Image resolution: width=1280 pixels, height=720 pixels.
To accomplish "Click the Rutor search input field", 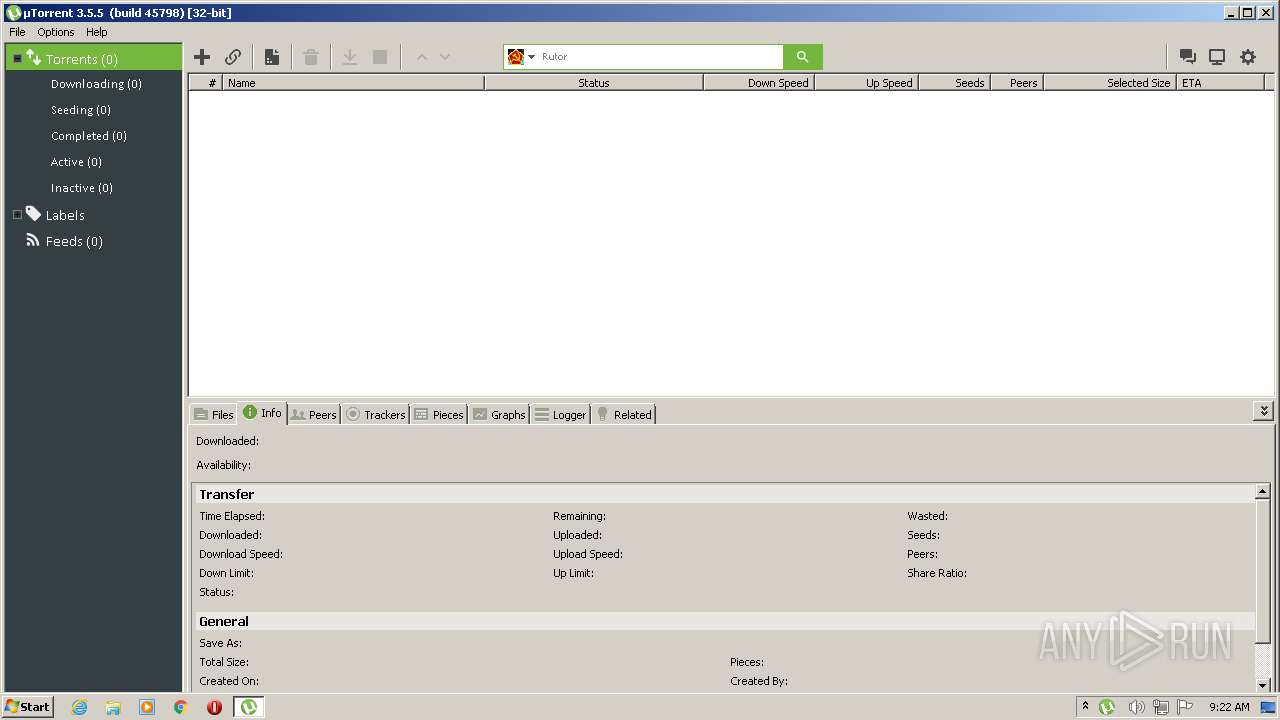I will click(x=660, y=57).
